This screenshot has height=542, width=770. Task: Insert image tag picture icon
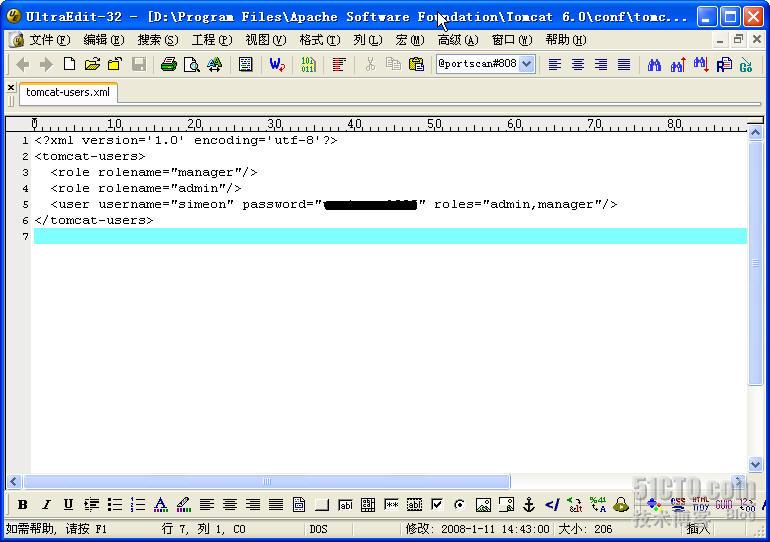pyautogui.click(x=483, y=504)
